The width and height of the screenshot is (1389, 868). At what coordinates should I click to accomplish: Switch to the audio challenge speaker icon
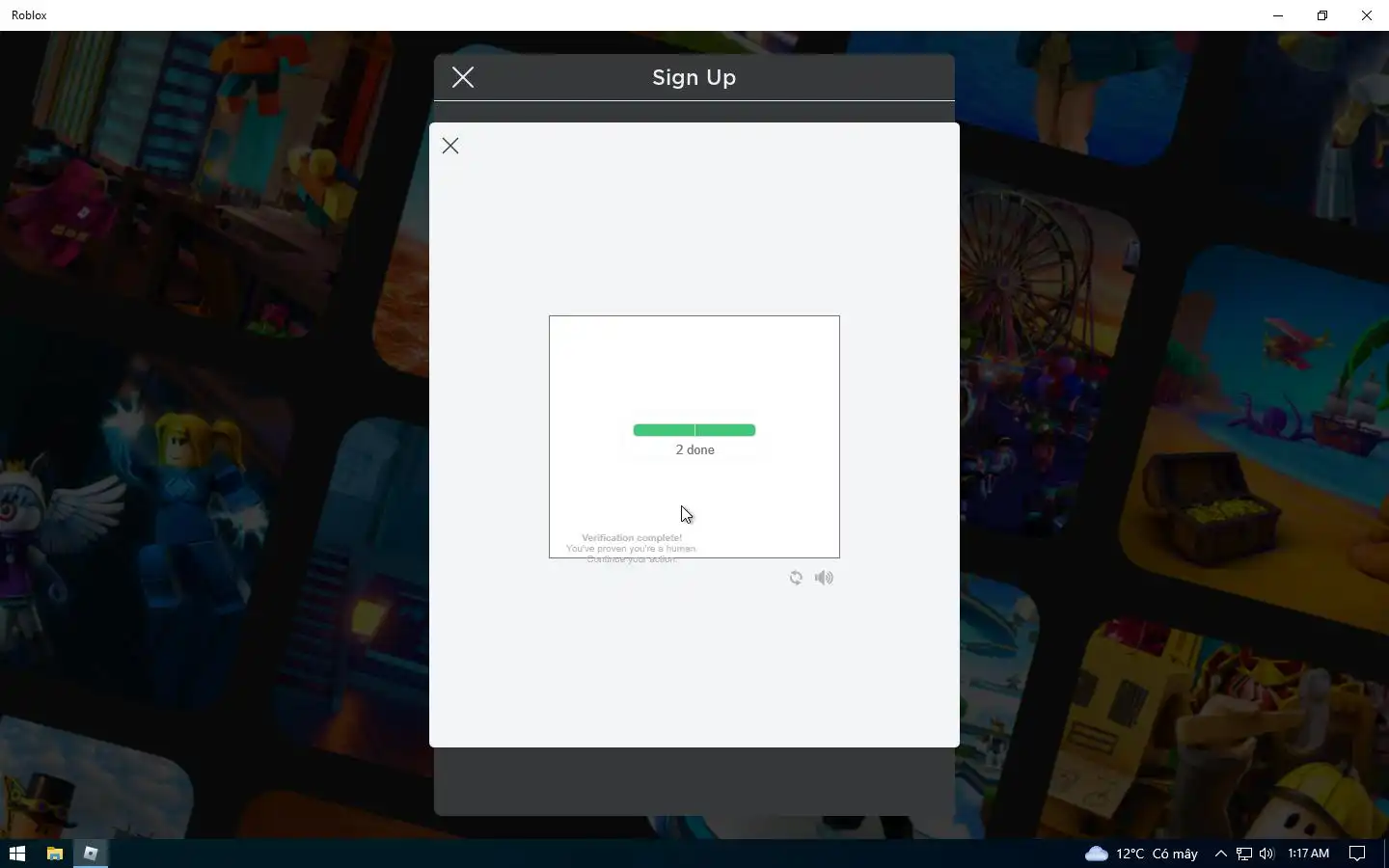[x=824, y=578]
